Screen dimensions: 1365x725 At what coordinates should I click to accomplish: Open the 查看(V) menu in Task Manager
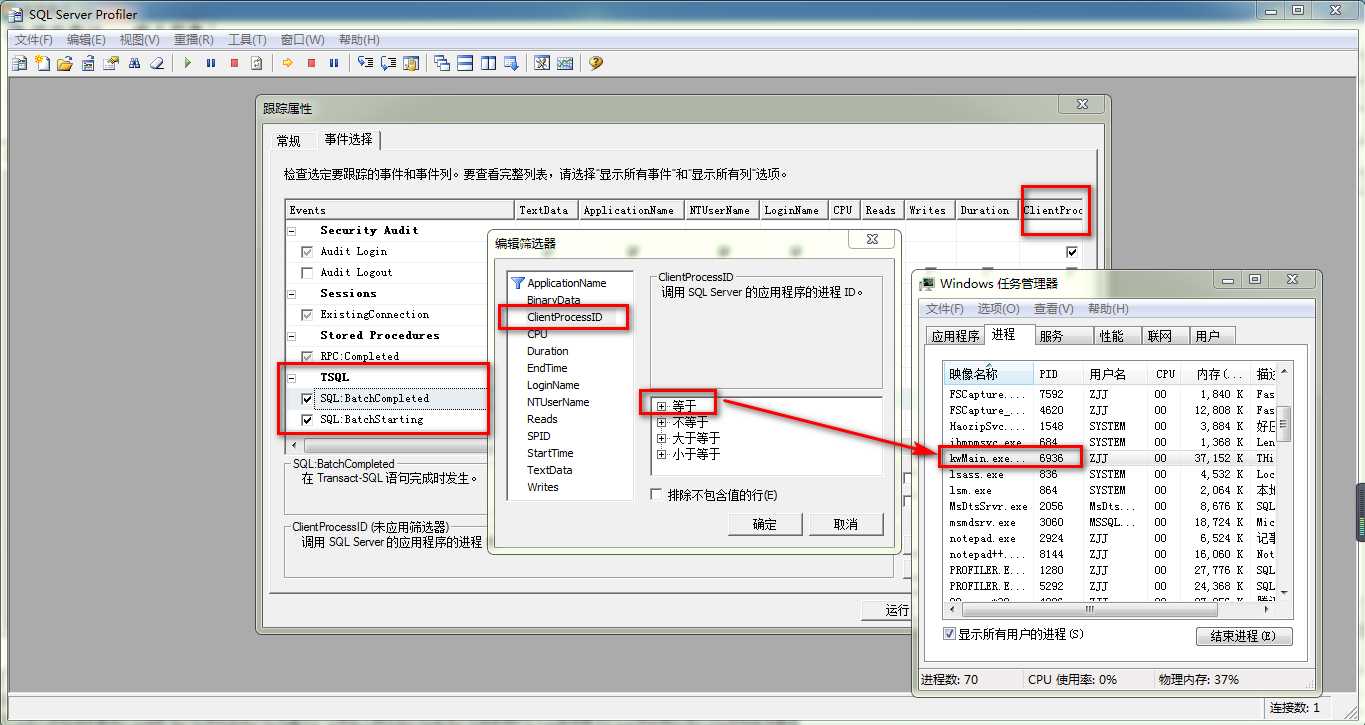[1054, 309]
